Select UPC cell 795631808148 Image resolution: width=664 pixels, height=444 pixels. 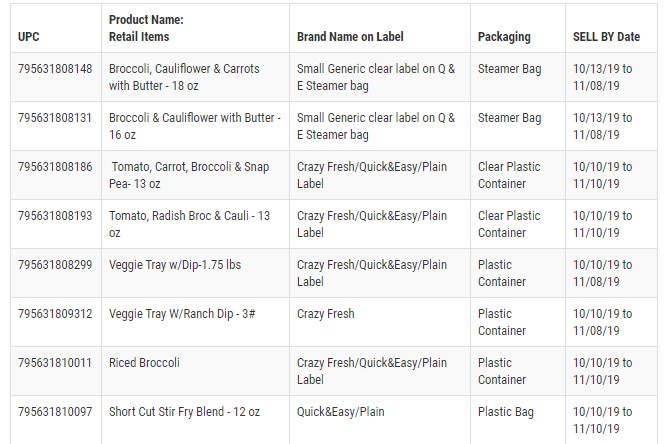click(55, 69)
